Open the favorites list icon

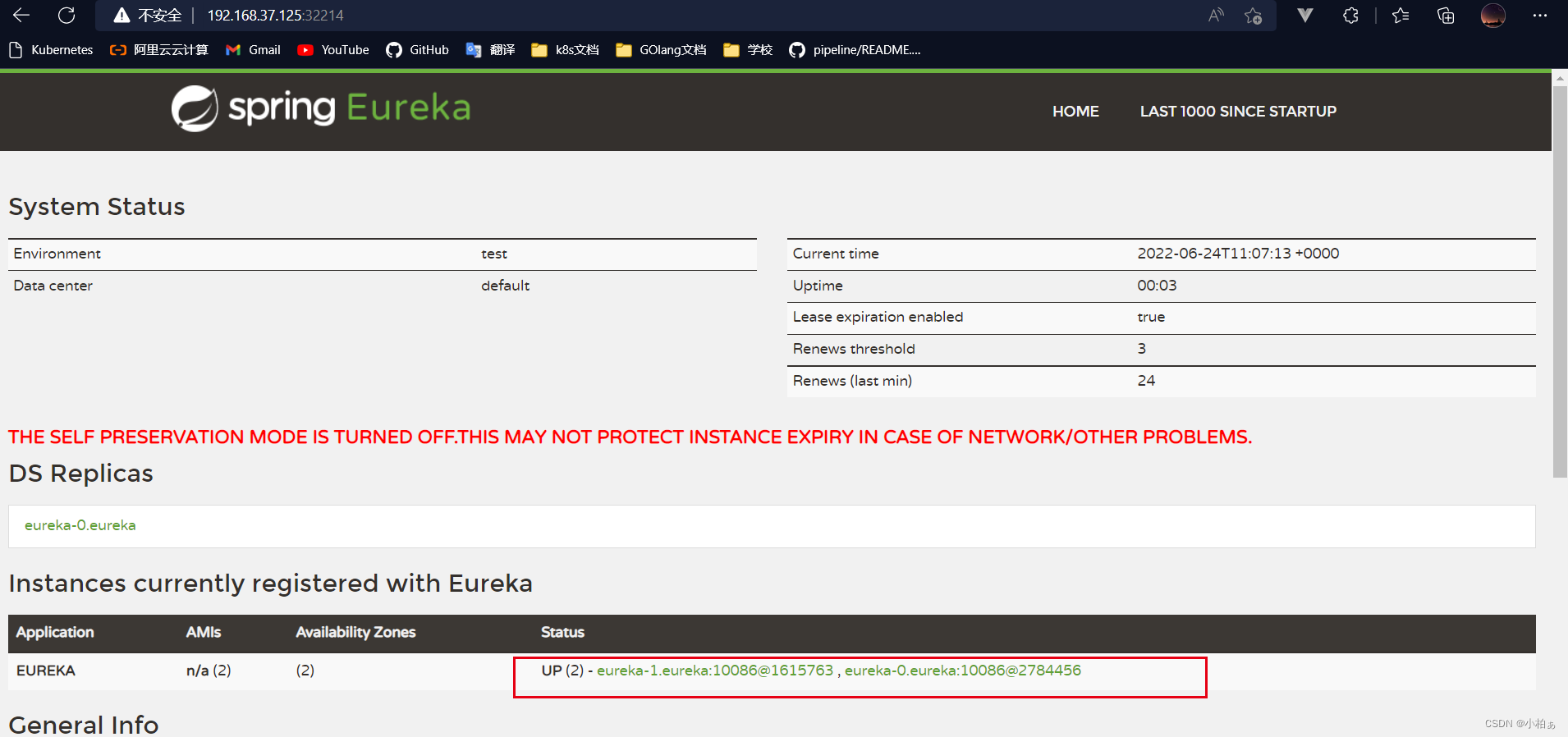click(x=1401, y=15)
